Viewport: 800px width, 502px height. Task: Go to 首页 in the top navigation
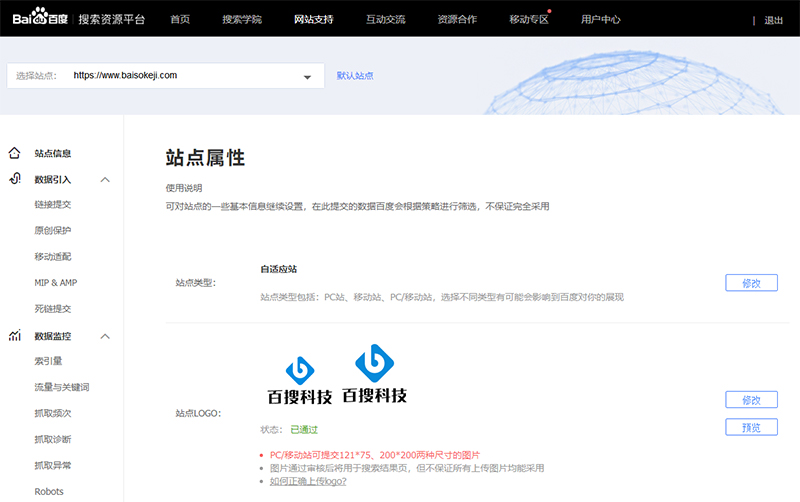[x=180, y=19]
